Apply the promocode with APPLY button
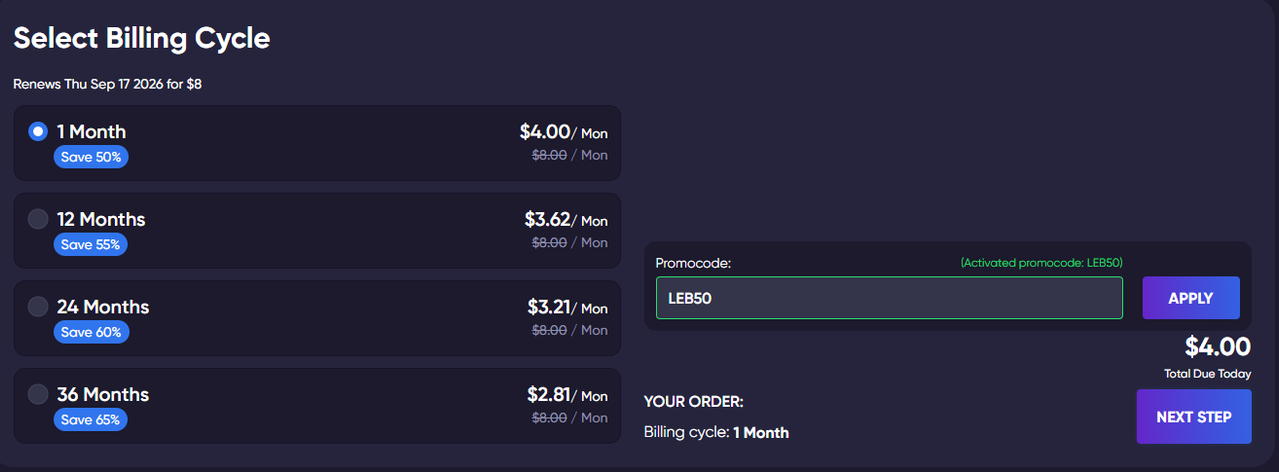The height and width of the screenshot is (472, 1279). click(1191, 298)
